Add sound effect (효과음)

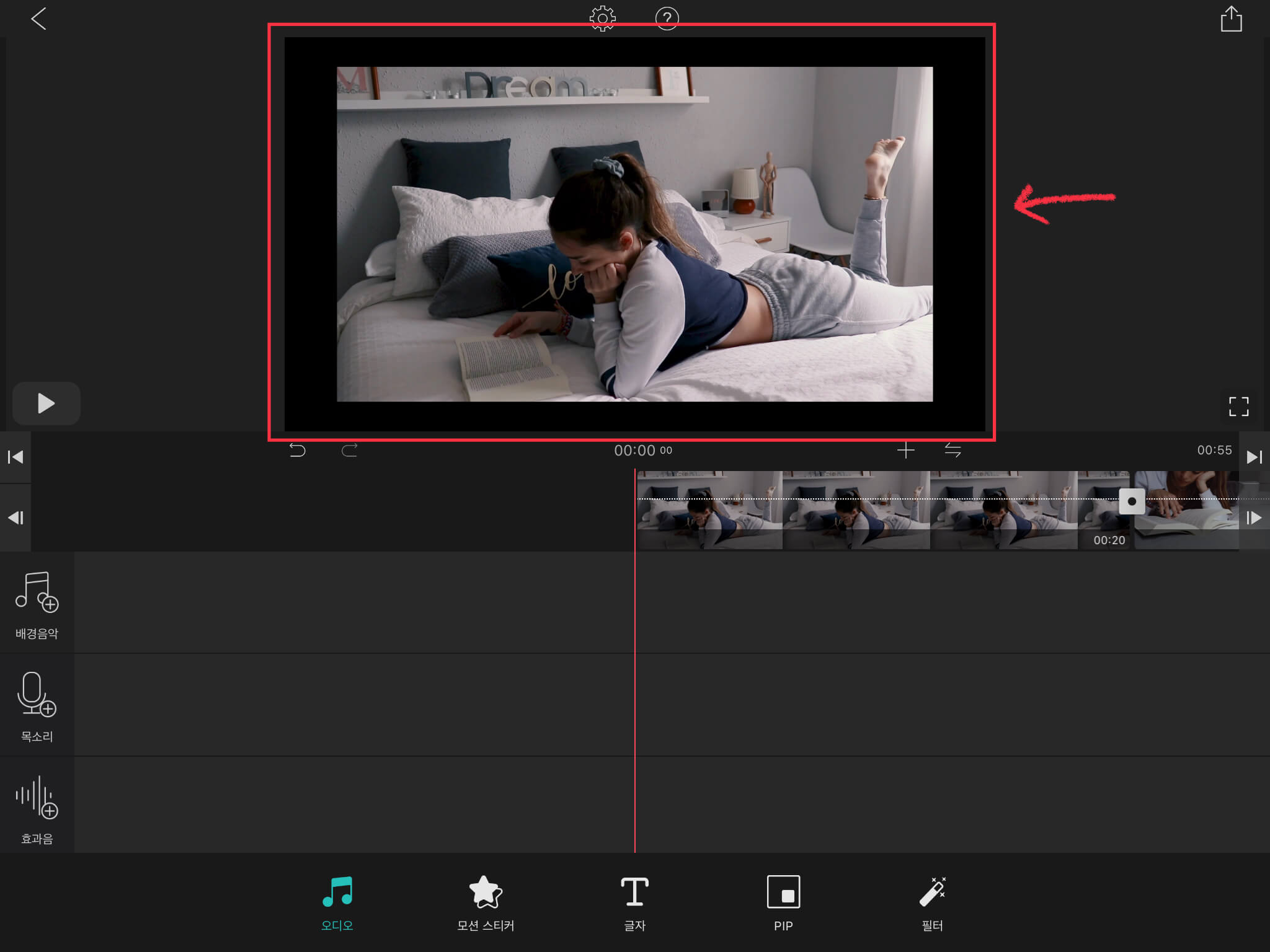tap(37, 808)
